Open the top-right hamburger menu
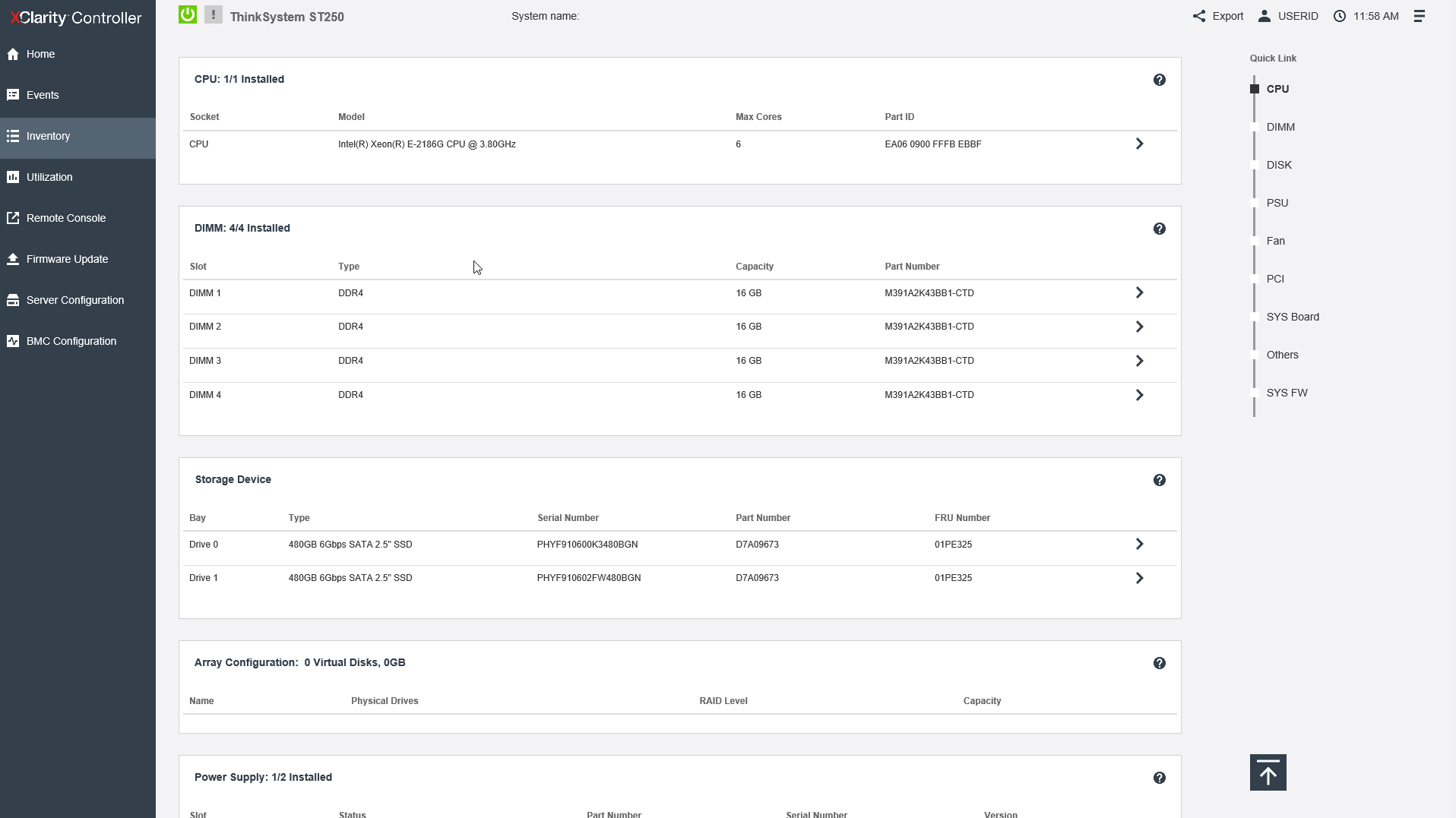1456x818 pixels. click(x=1419, y=16)
